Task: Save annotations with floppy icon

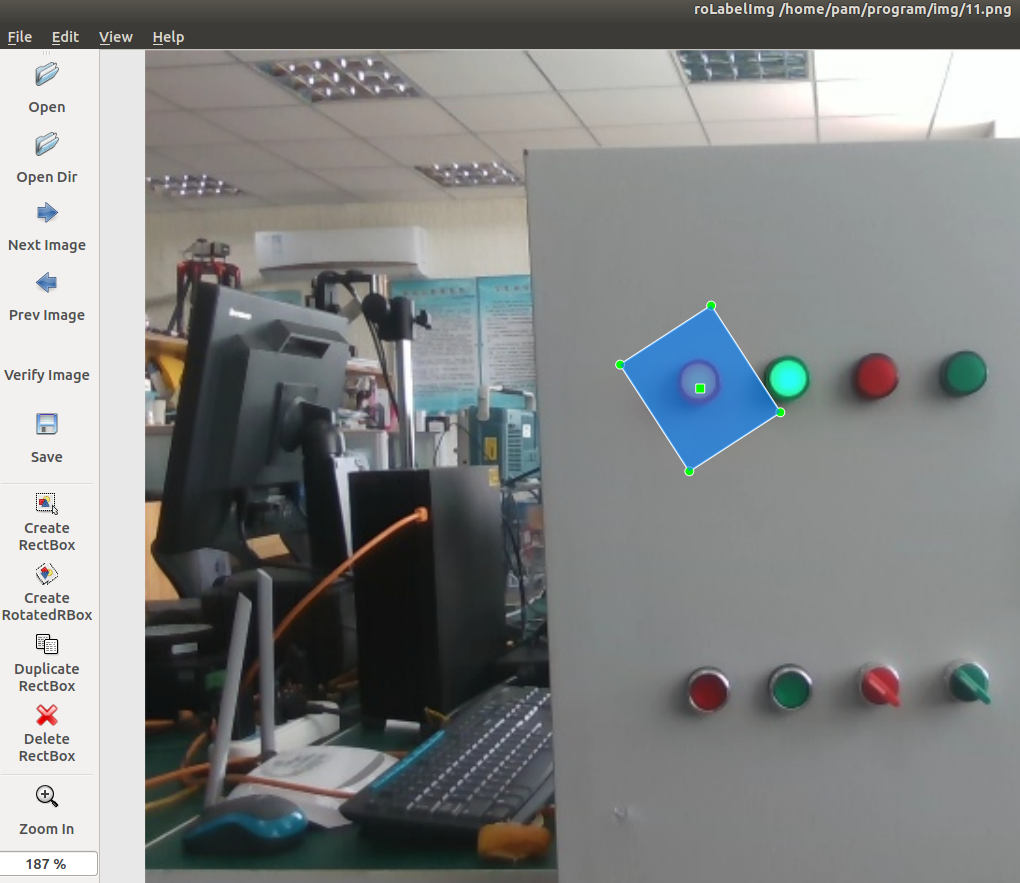Action: point(47,424)
